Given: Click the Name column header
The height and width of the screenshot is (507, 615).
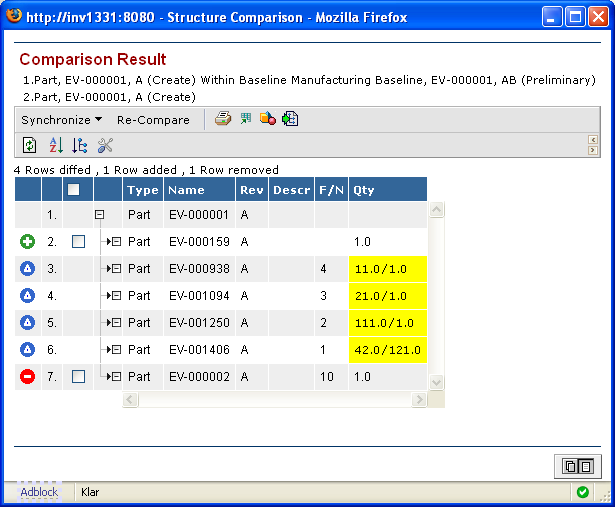Looking at the screenshot, I should coord(186,189).
